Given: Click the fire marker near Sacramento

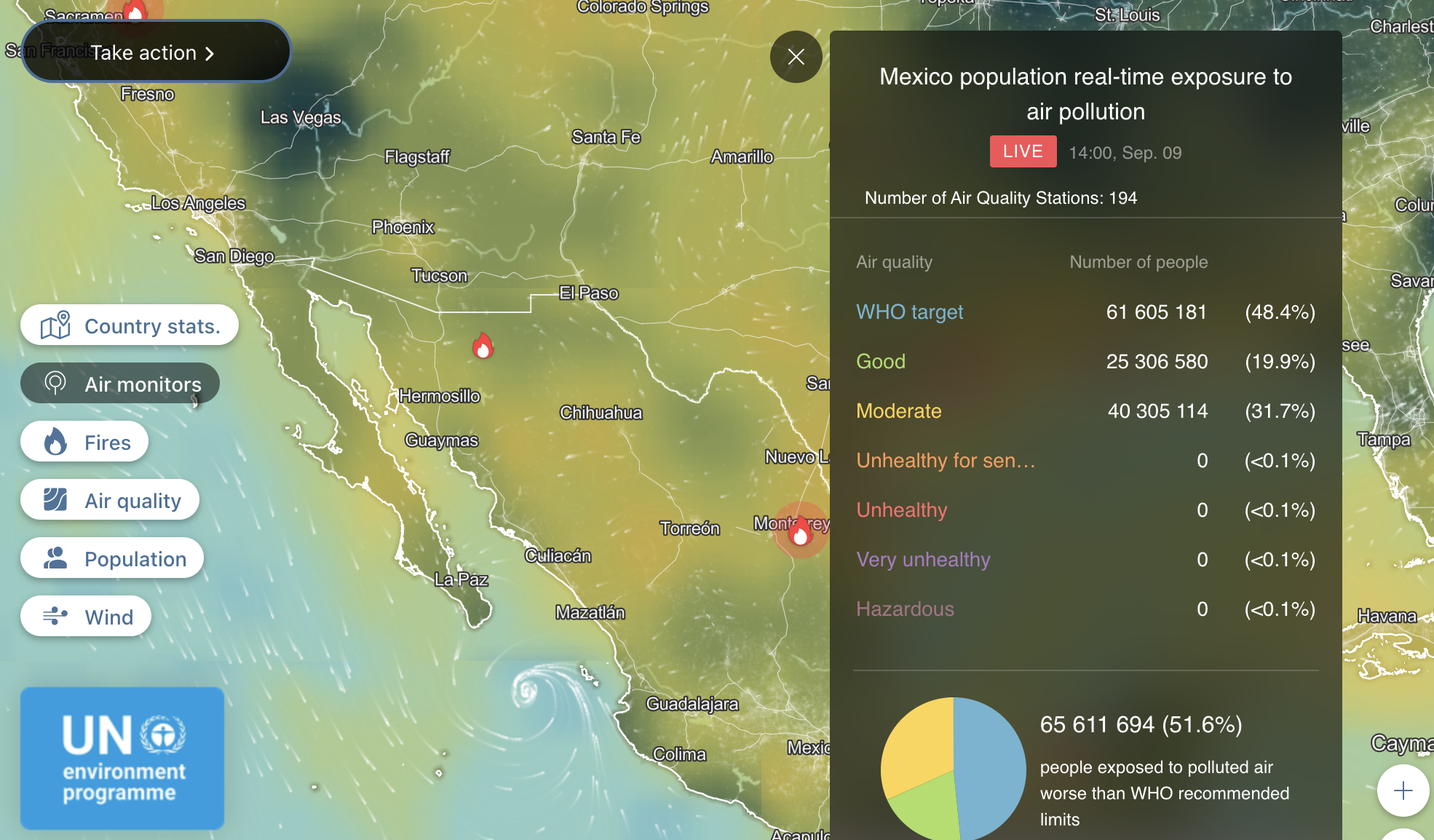Looking at the screenshot, I should coord(135,10).
